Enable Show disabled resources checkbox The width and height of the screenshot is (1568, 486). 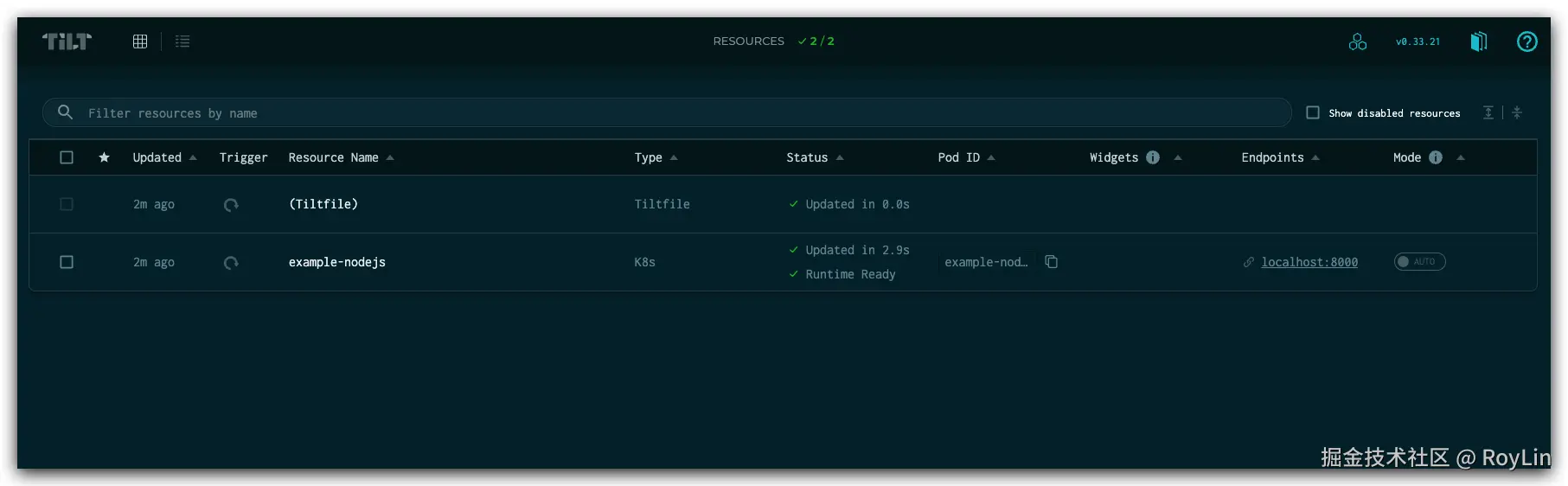tap(1313, 112)
